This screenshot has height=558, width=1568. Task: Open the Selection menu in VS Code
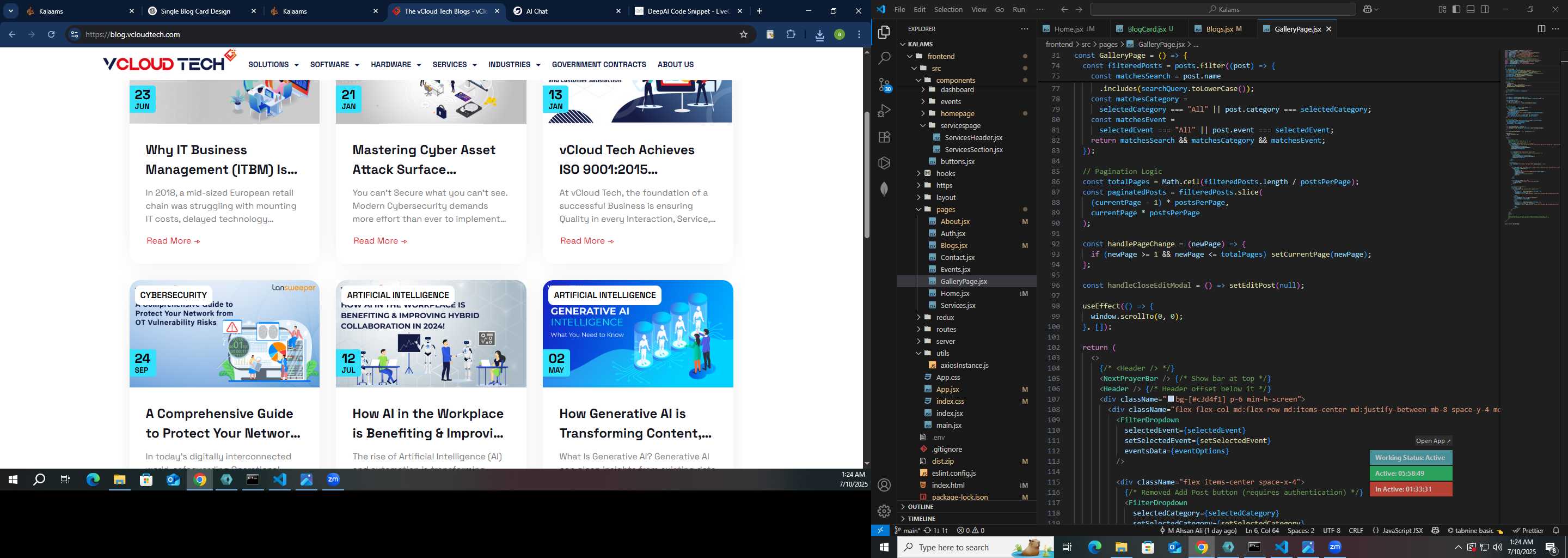tap(948, 10)
